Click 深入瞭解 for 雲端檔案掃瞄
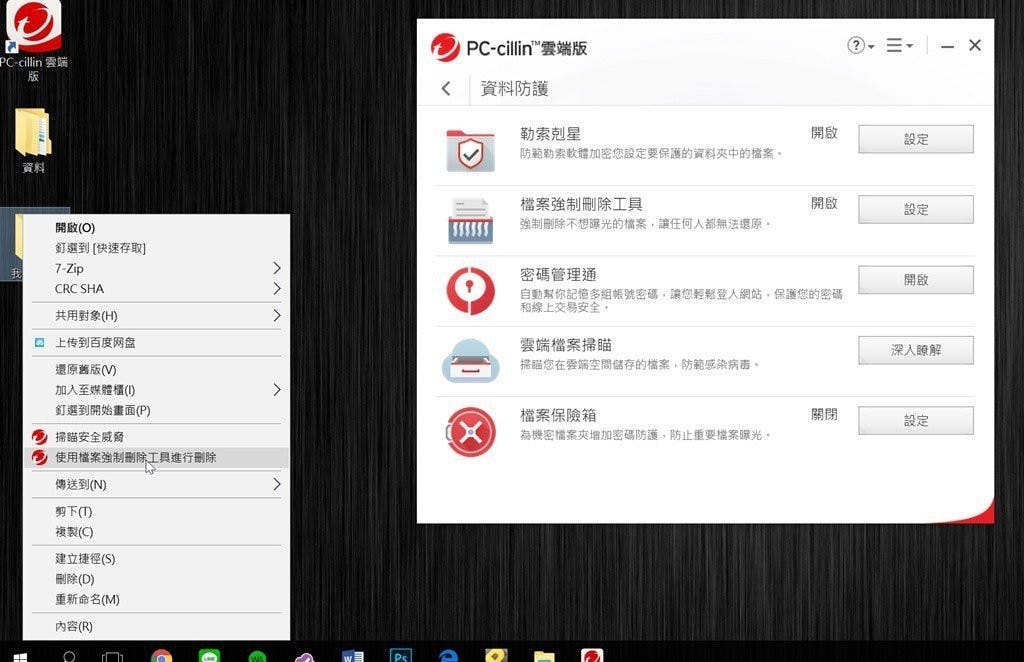 (x=915, y=350)
